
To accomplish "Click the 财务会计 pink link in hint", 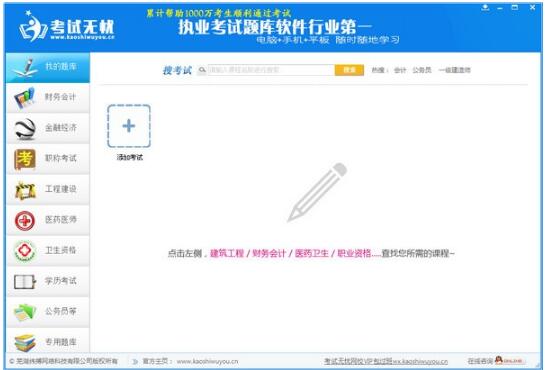I will [x=269, y=253].
